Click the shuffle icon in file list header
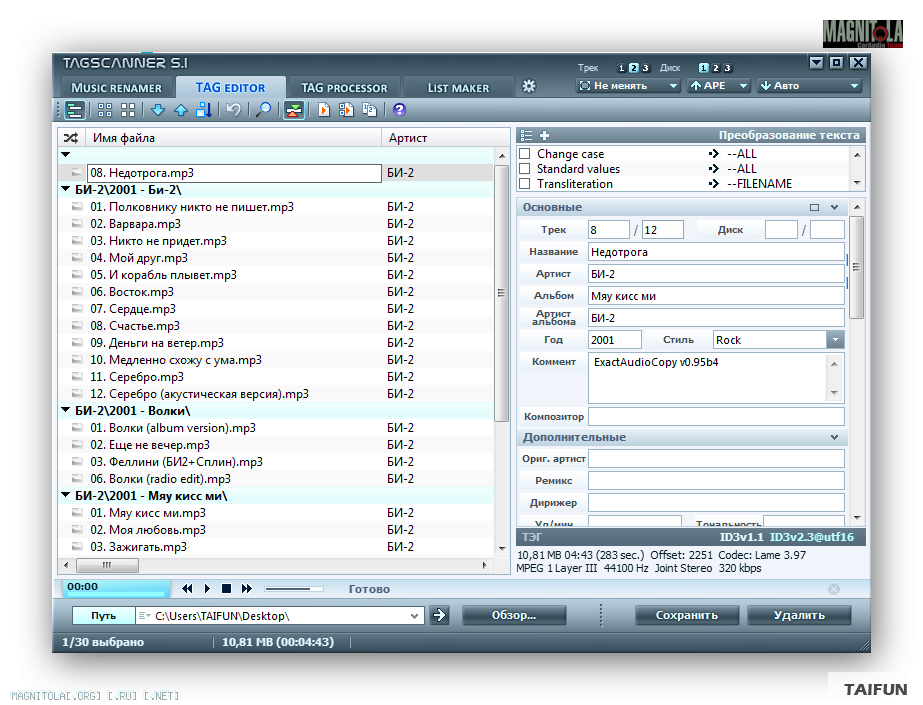 point(71,138)
